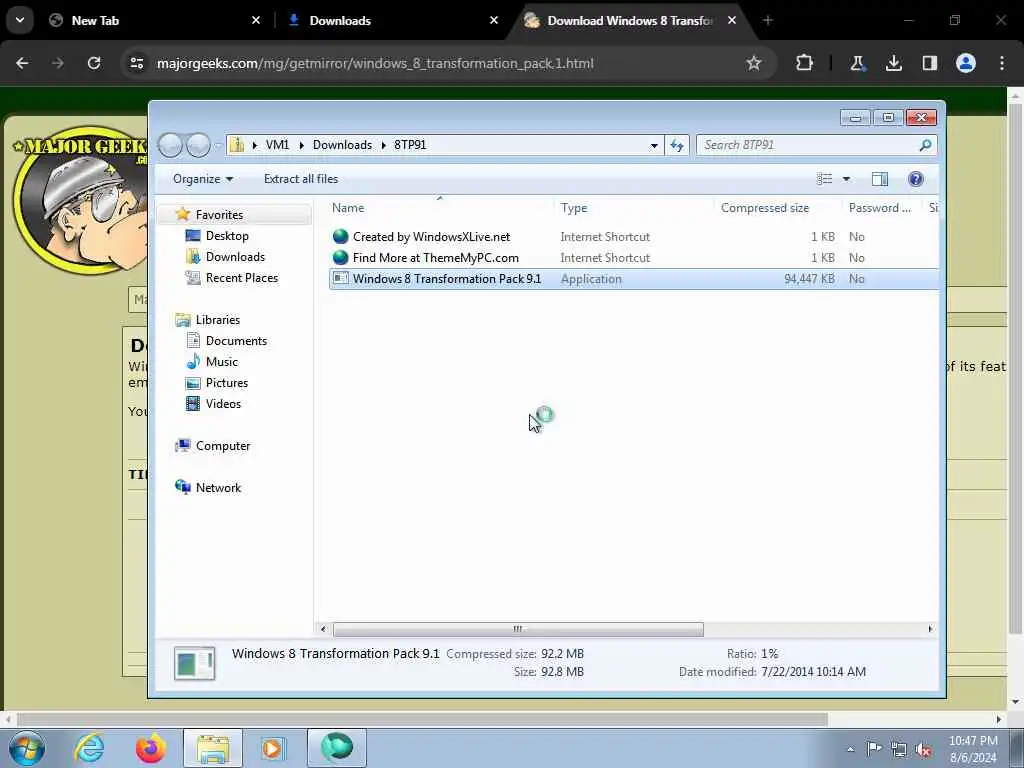The width and height of the screenshot is (1024, 768).
Task: Open the view options dropdown arrow
Action: 846,179
